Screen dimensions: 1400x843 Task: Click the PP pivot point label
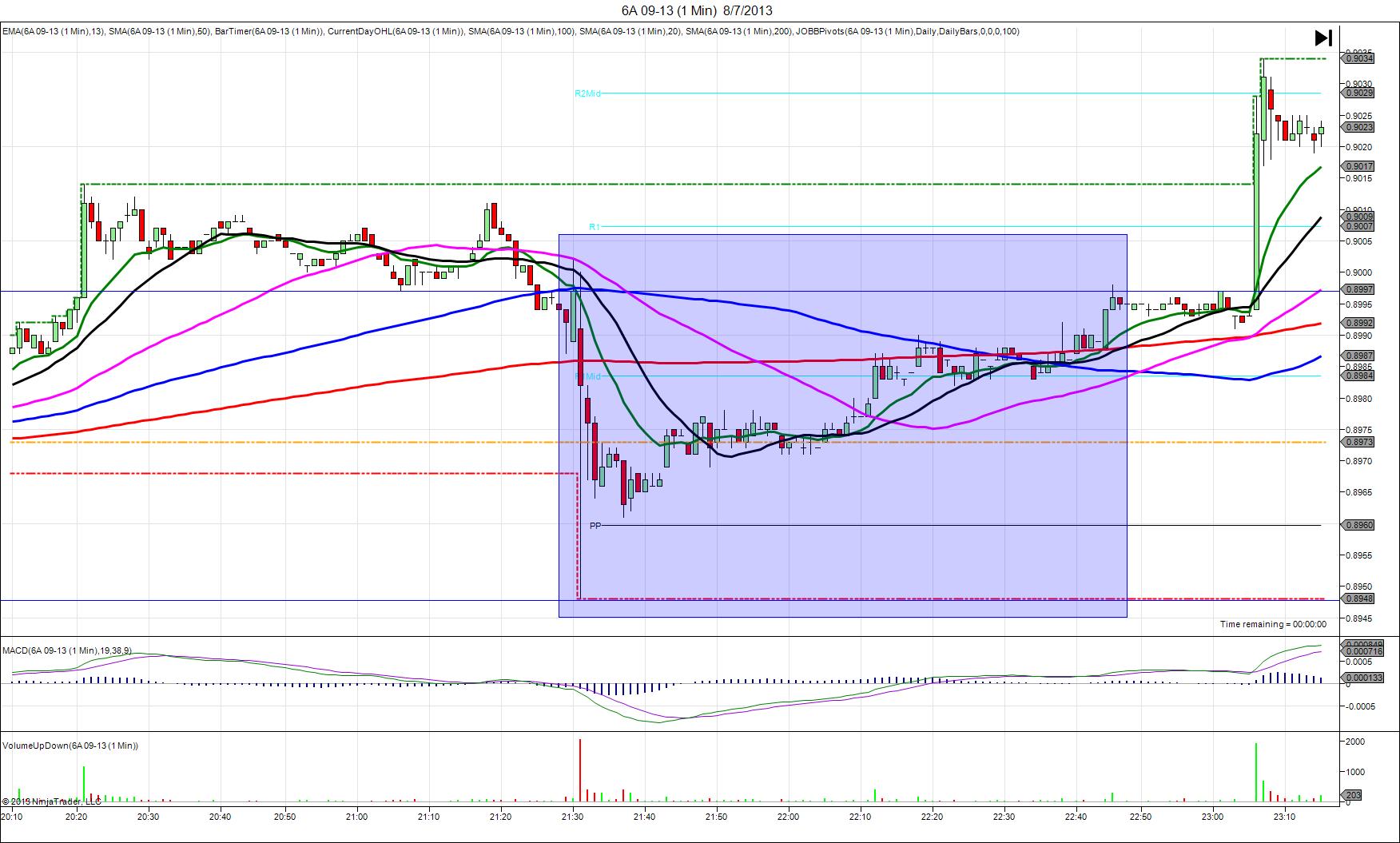(x=595, y=526)
